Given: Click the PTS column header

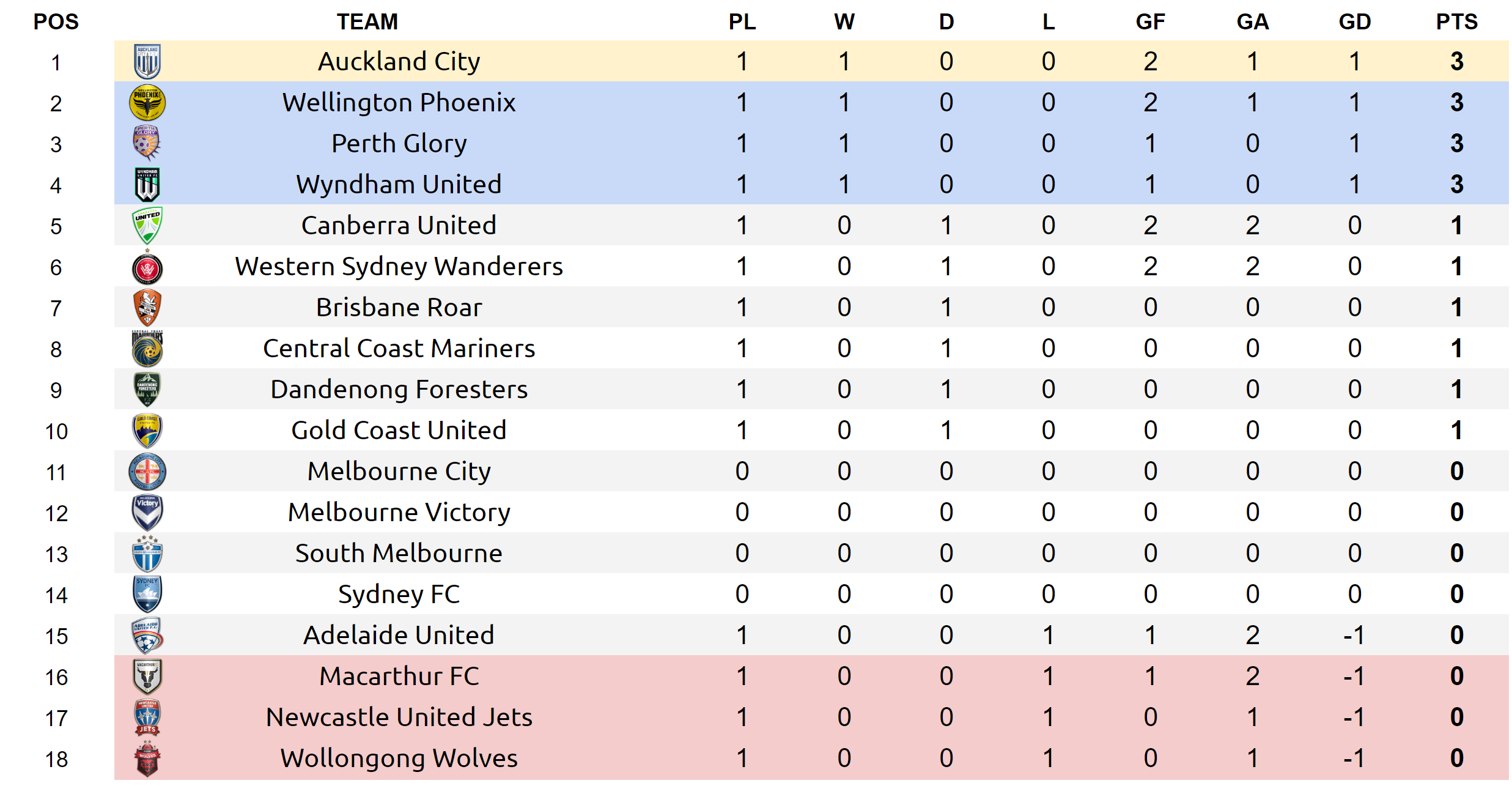Looking at the screenshot, I should click(1456, 22).
